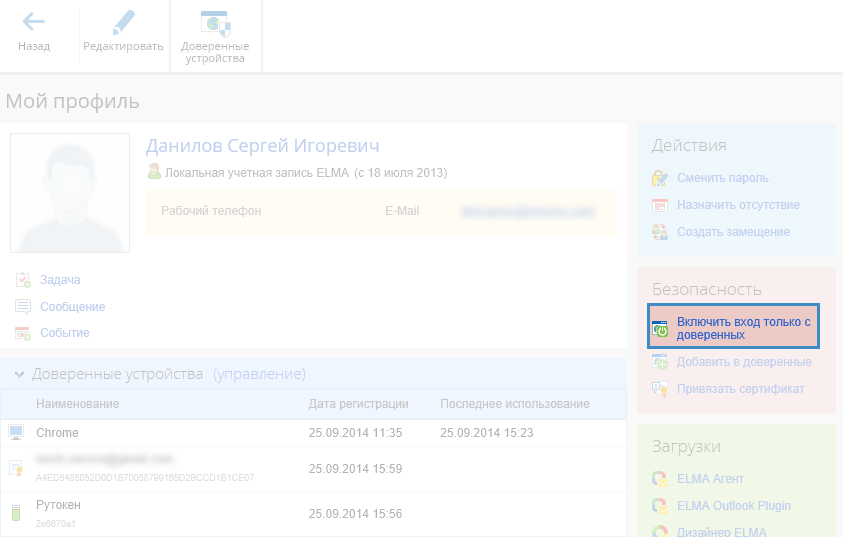Click the Рутокен device token icon
Screen dimensions: 843x537
(x=15, y=513)
